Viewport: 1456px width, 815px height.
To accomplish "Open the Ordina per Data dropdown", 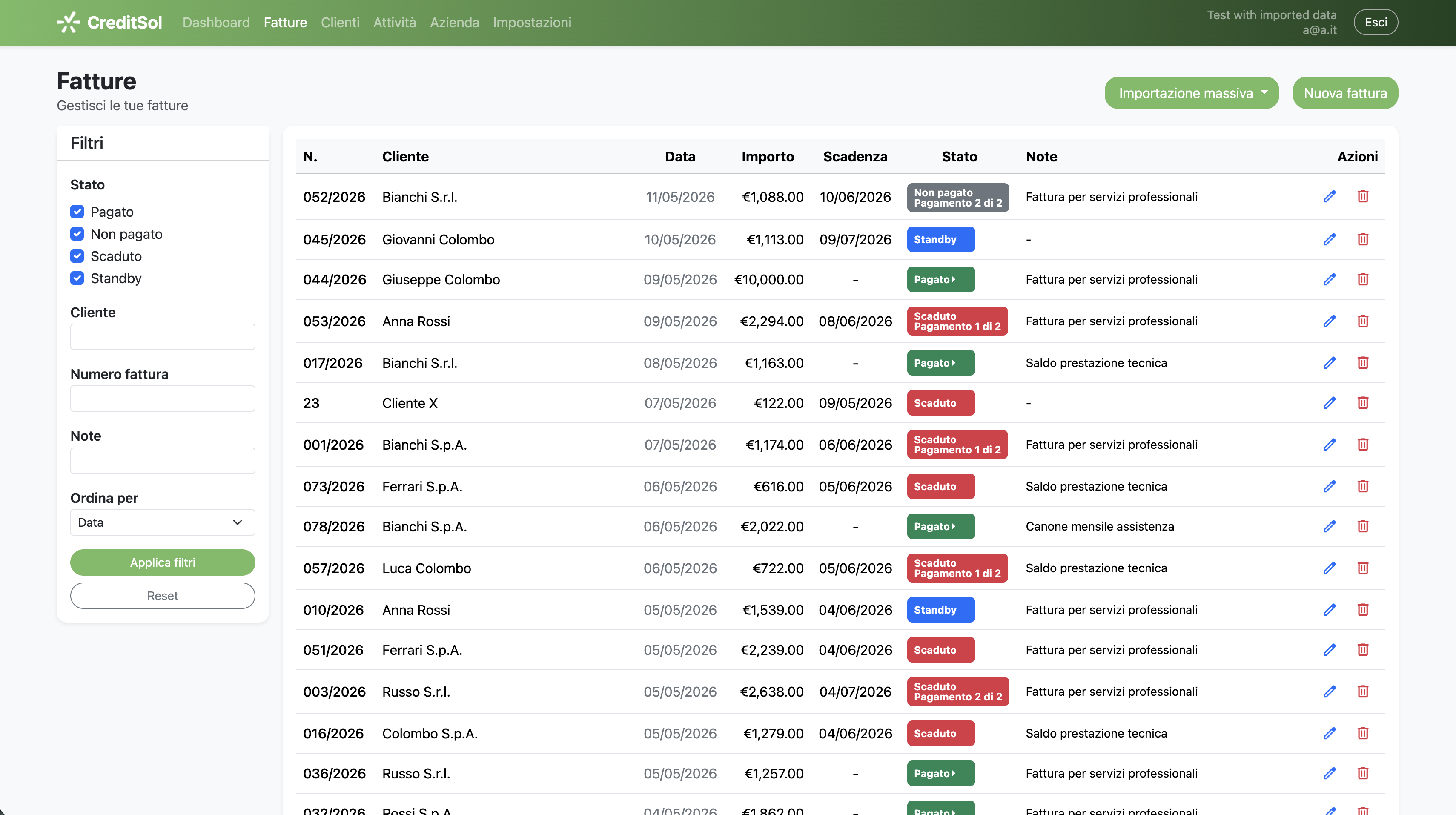I will tap(163, 523).
